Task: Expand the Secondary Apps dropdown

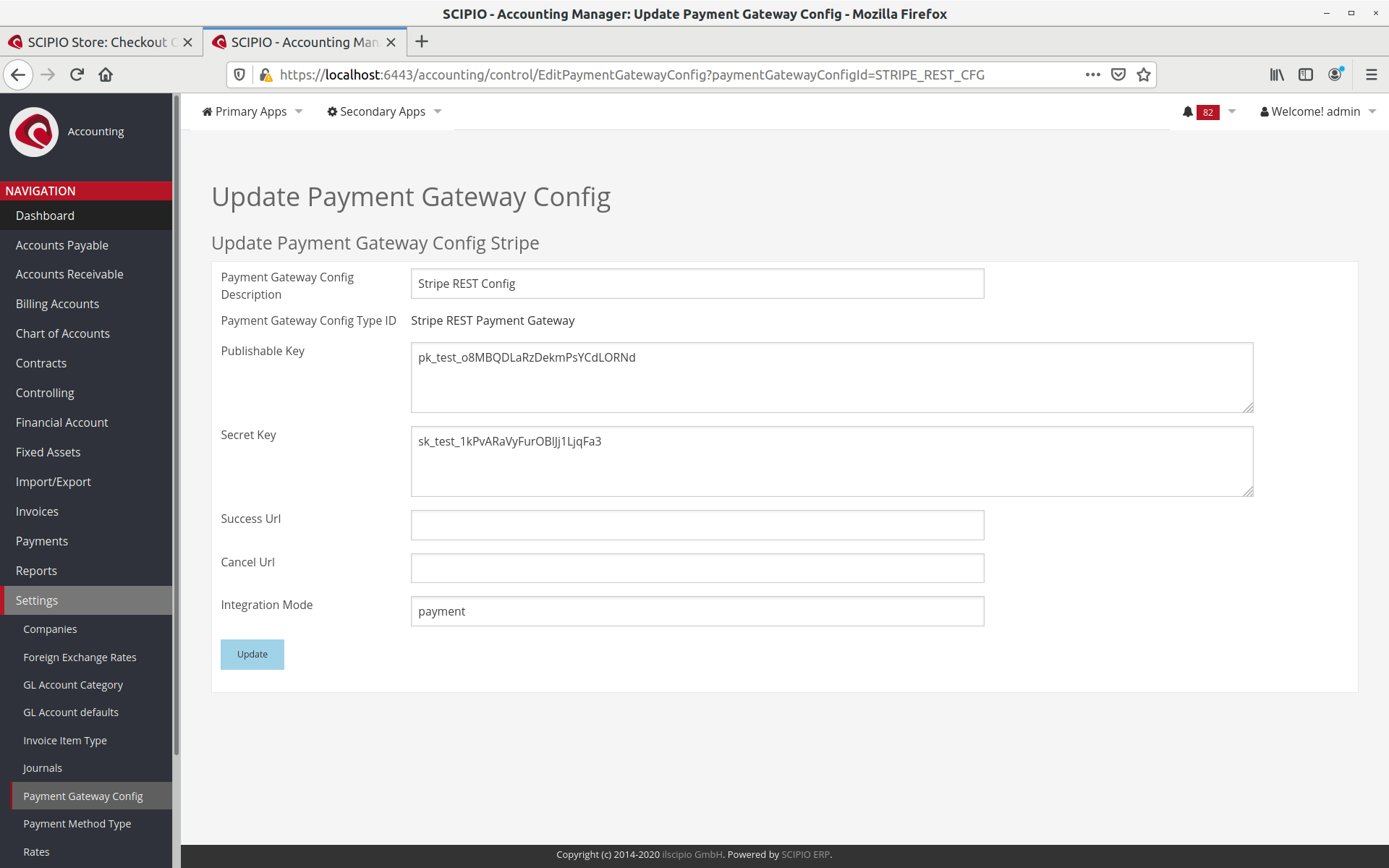Action: 383,111
